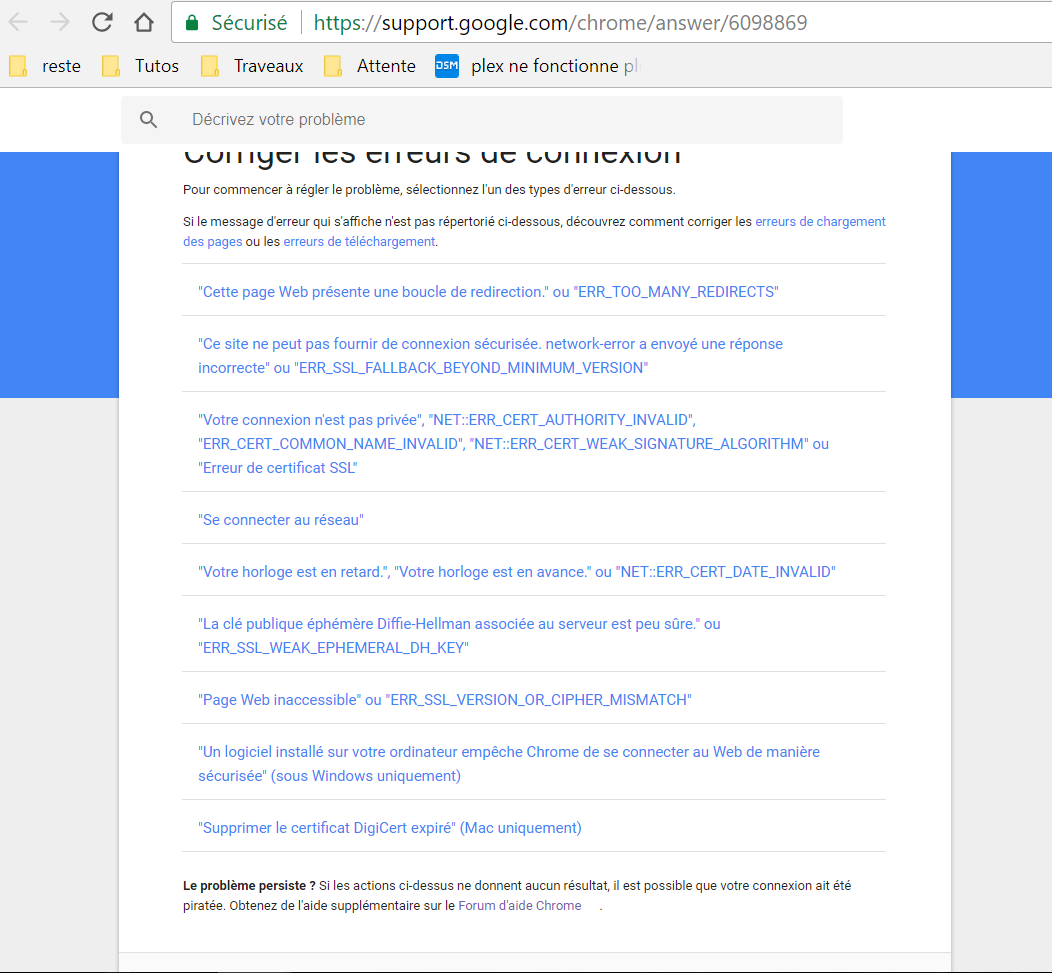The height and width of the screenshot is (973, 1052).
Task: Expand the ERR_SSL_WEAK_EPHEMERAL_DH_KEY section
Action: pos(534,635)
